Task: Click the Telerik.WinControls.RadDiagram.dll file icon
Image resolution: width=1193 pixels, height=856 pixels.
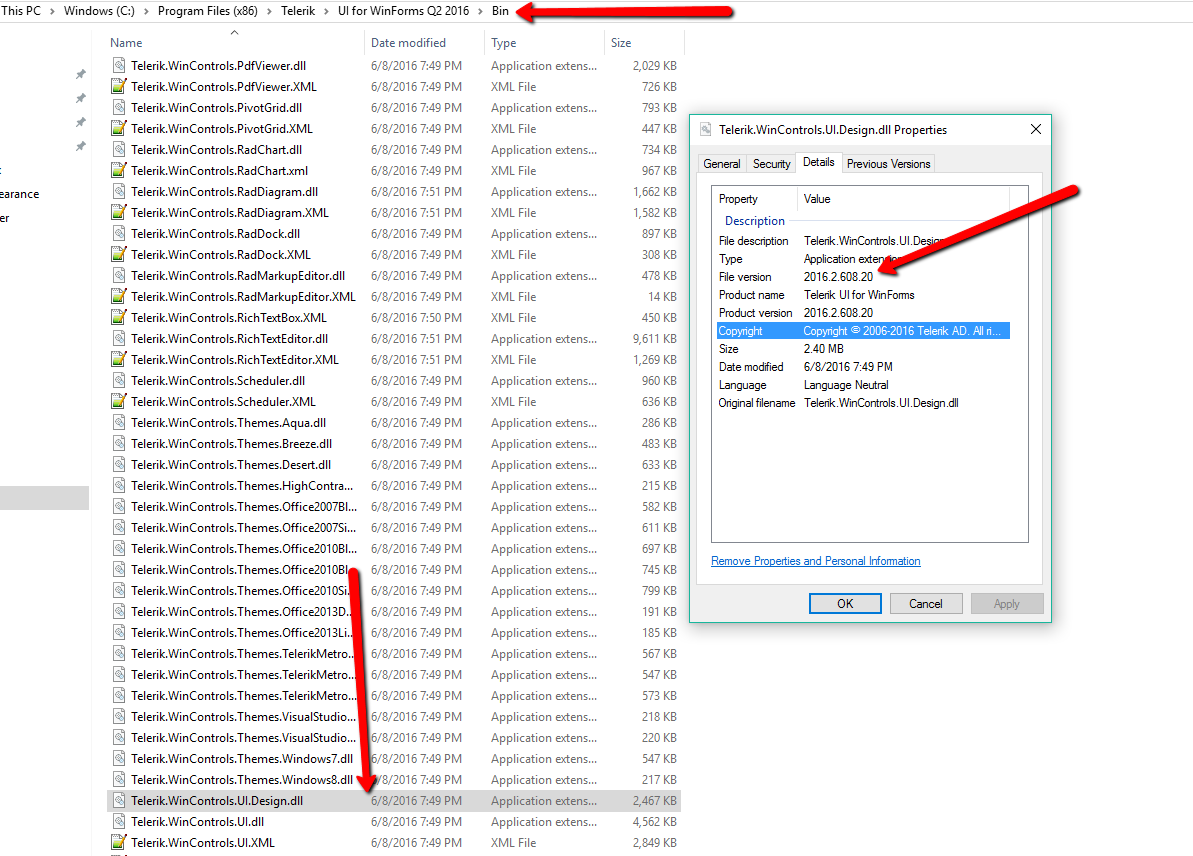Action: click(119, 192)
